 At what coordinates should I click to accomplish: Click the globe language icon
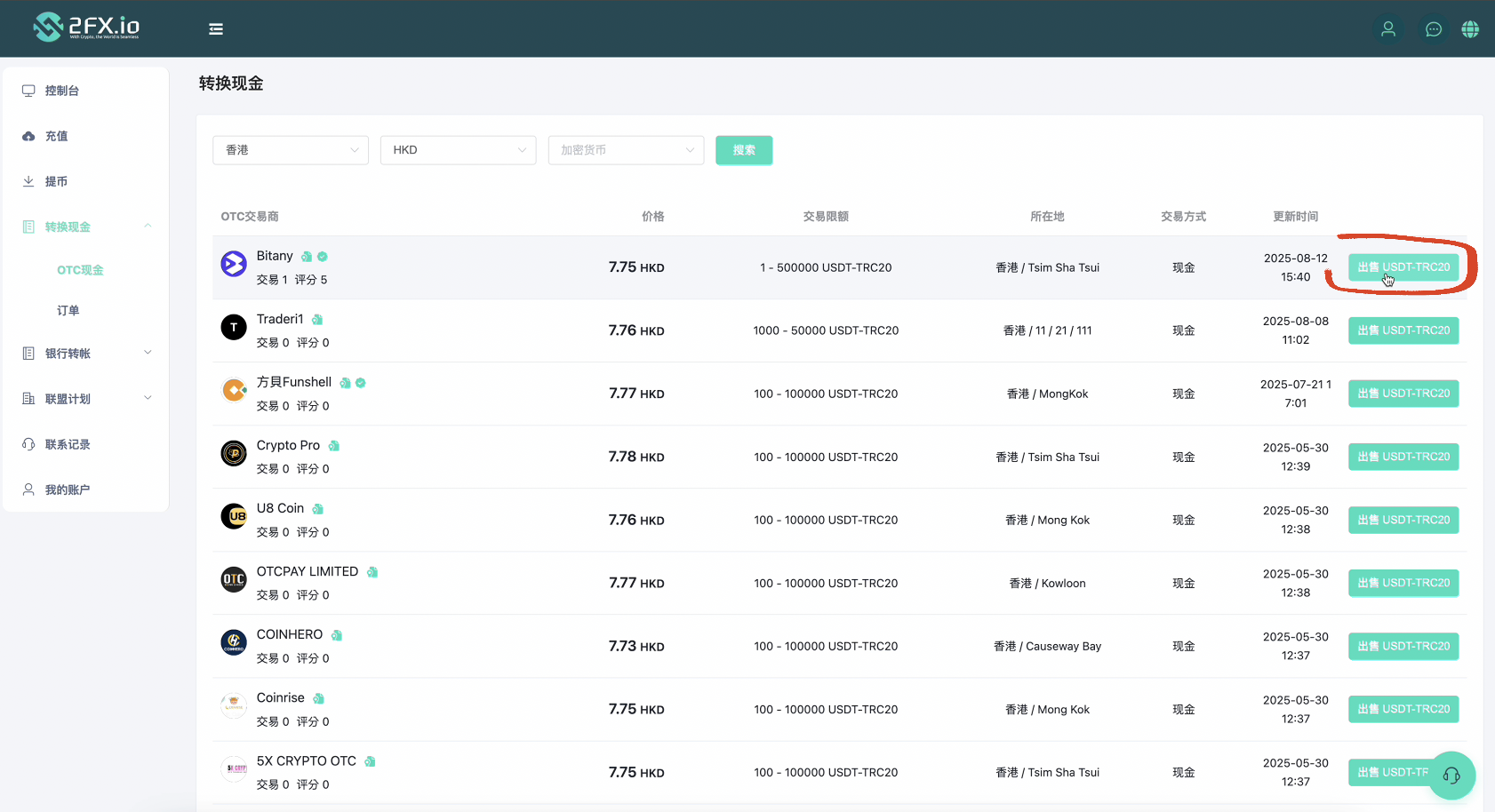[1470, 29]
